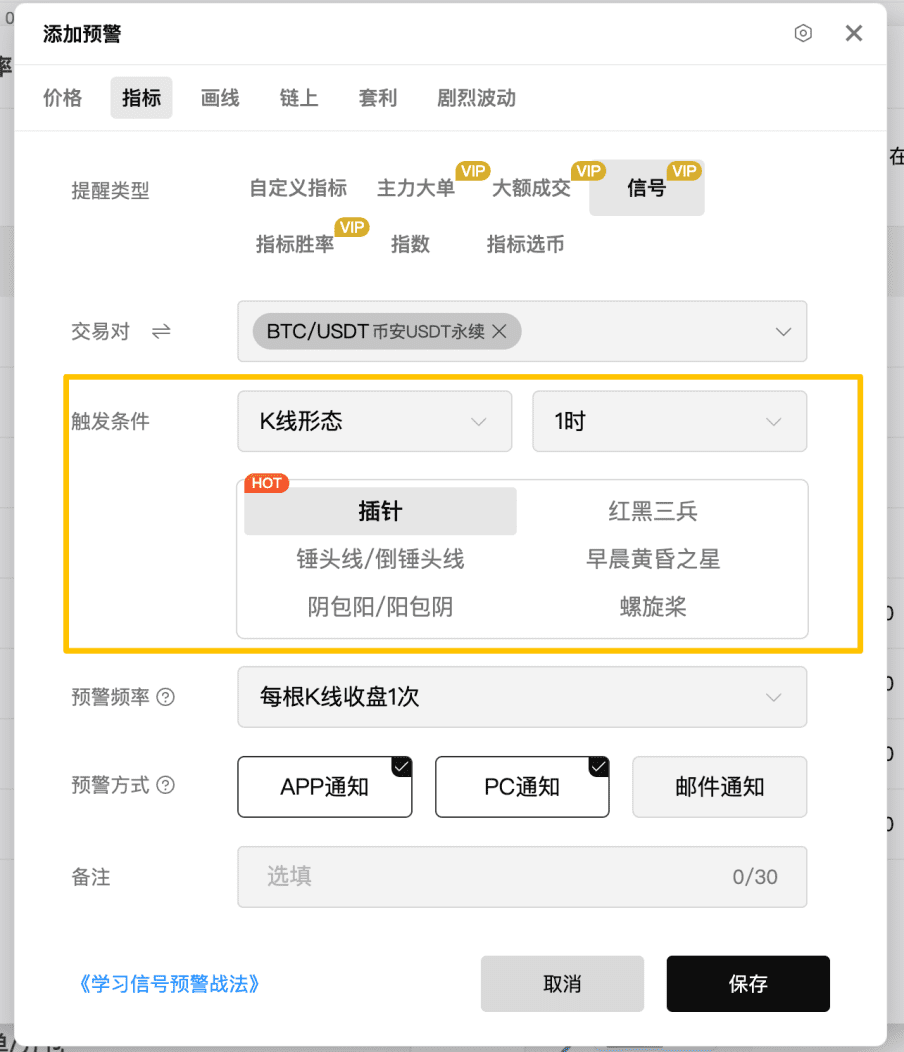Choose 大额成交 alert type

click(x=532, y=188)
